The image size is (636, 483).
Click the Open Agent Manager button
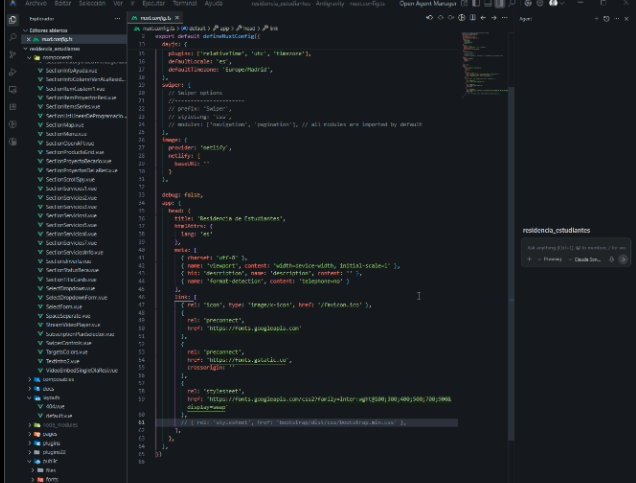click(x=428, y=4)
